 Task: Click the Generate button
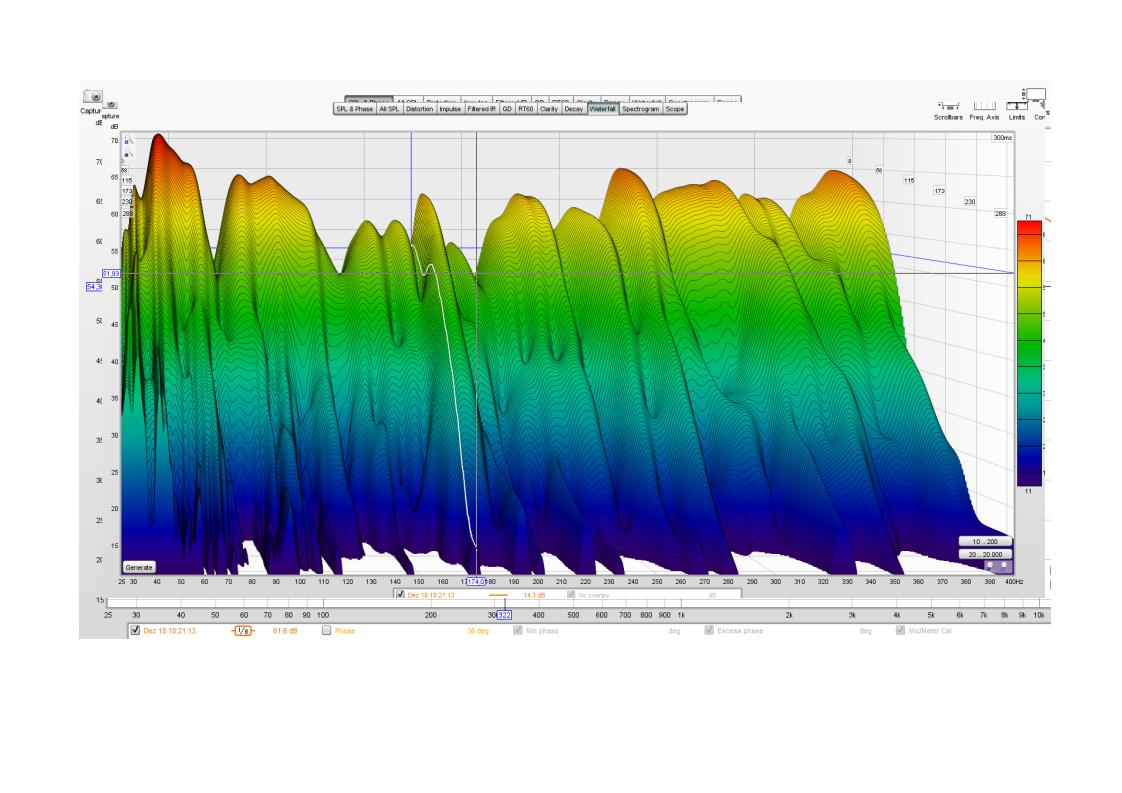[139, 567]
